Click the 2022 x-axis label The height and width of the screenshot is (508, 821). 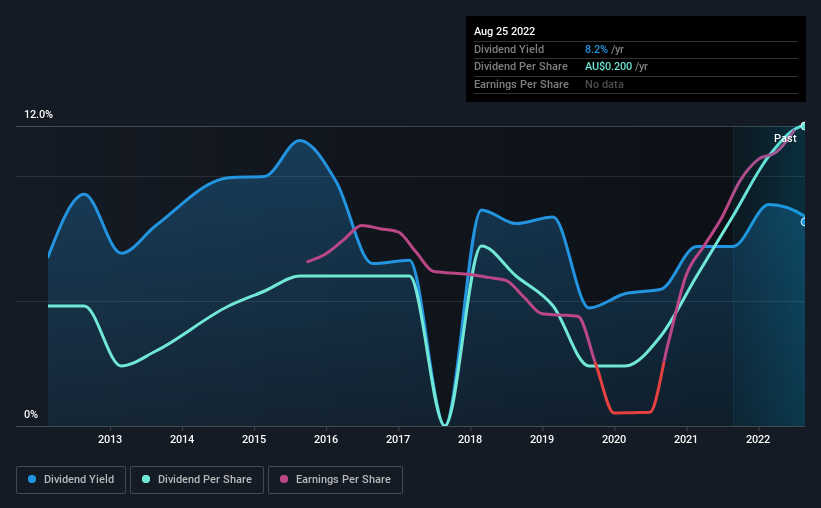758,439
